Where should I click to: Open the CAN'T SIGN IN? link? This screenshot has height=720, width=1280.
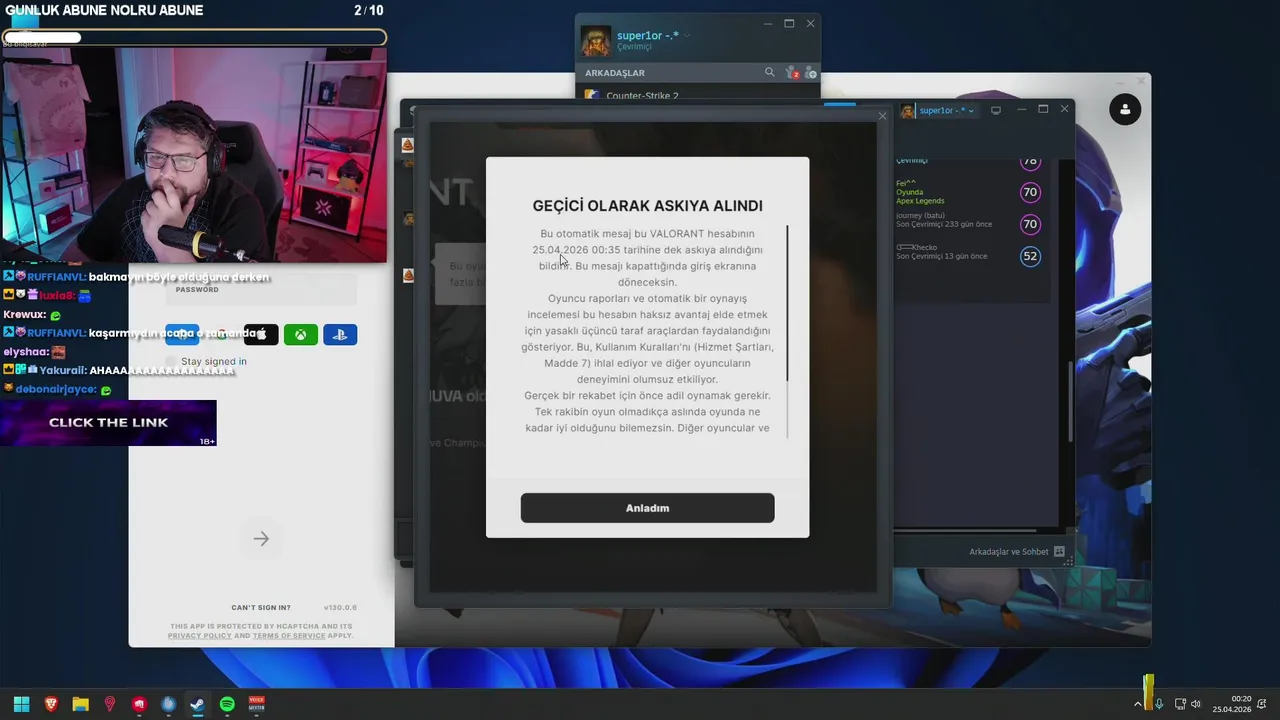coord(261,607)
